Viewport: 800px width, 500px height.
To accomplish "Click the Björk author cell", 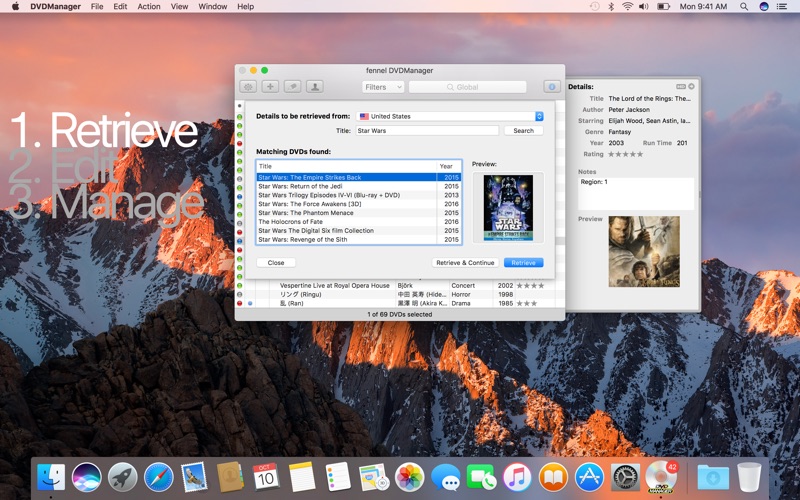I will point(405,286).
